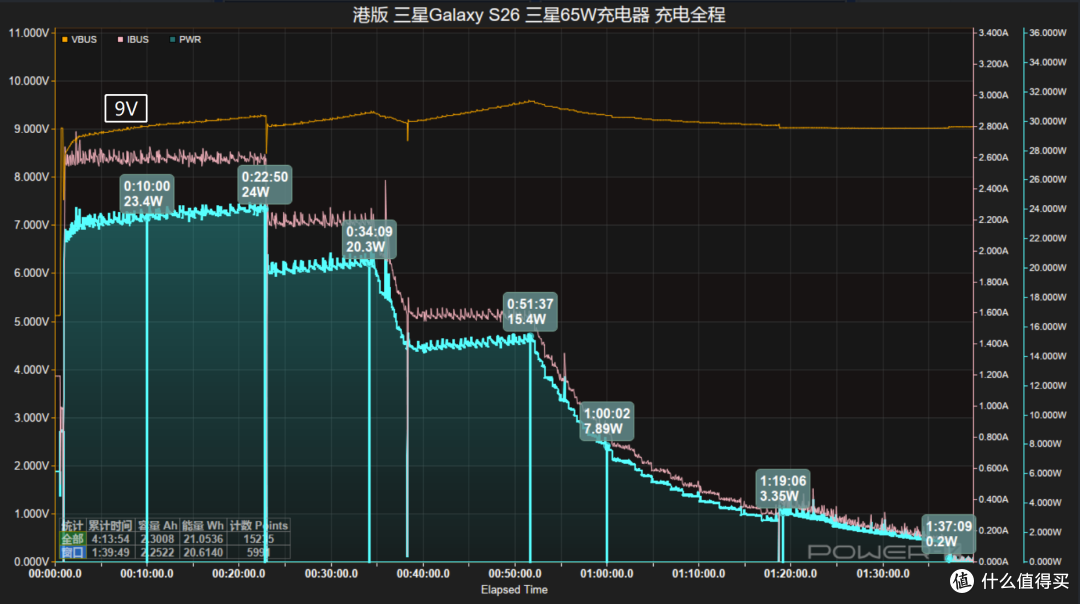Select the 21.0536 energy cell
Screen dimensions: 1080x604
pyautogui.click(x=202, y=539)
